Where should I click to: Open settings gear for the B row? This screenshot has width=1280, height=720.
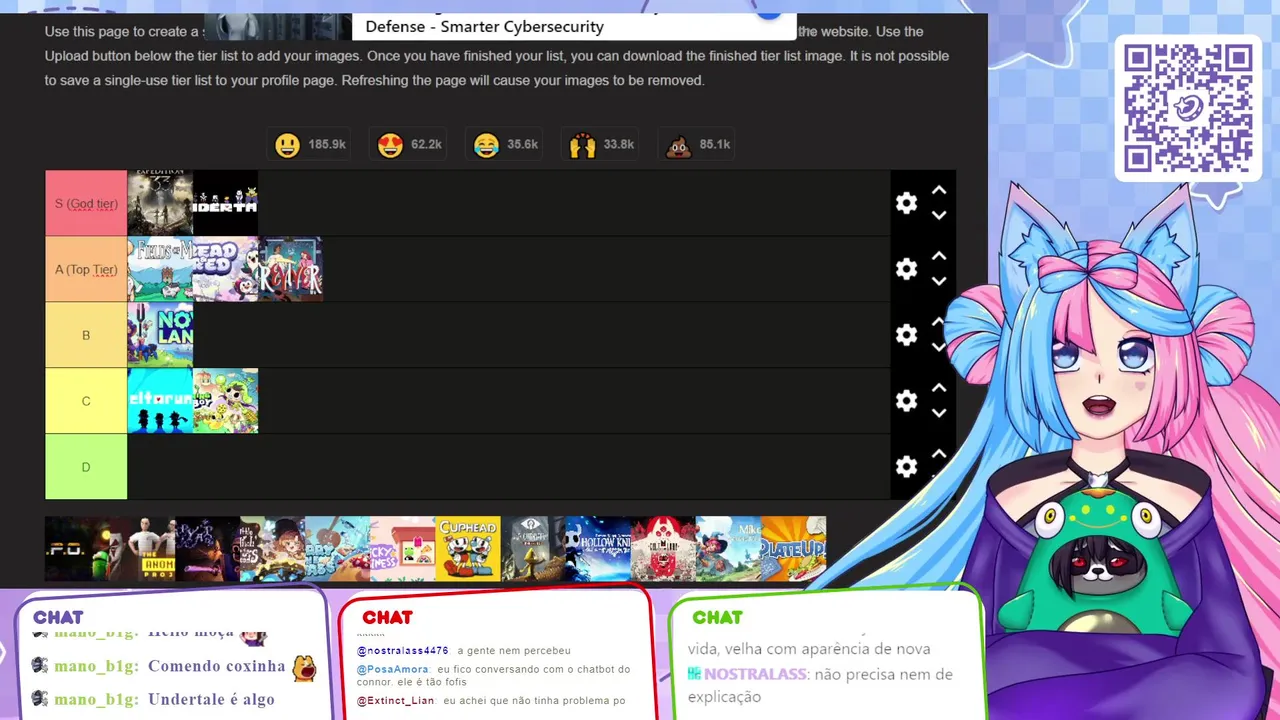(906, 335)
